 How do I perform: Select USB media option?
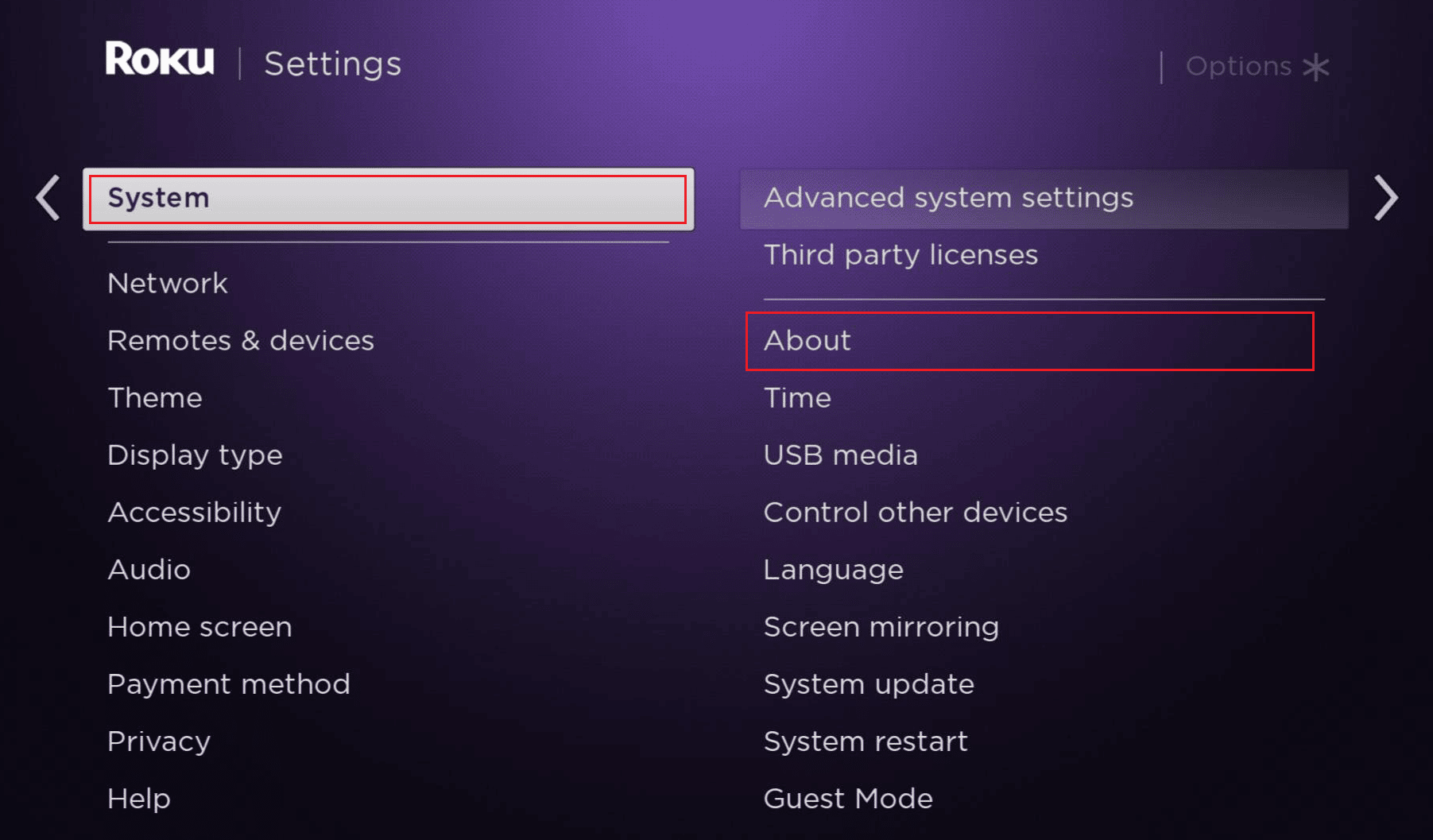[x=841, y=455]
